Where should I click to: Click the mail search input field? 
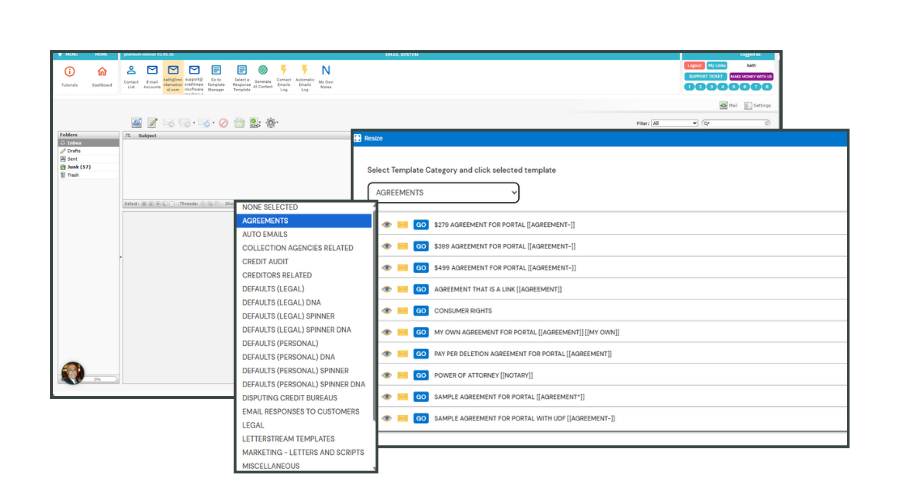pos(736,123)
